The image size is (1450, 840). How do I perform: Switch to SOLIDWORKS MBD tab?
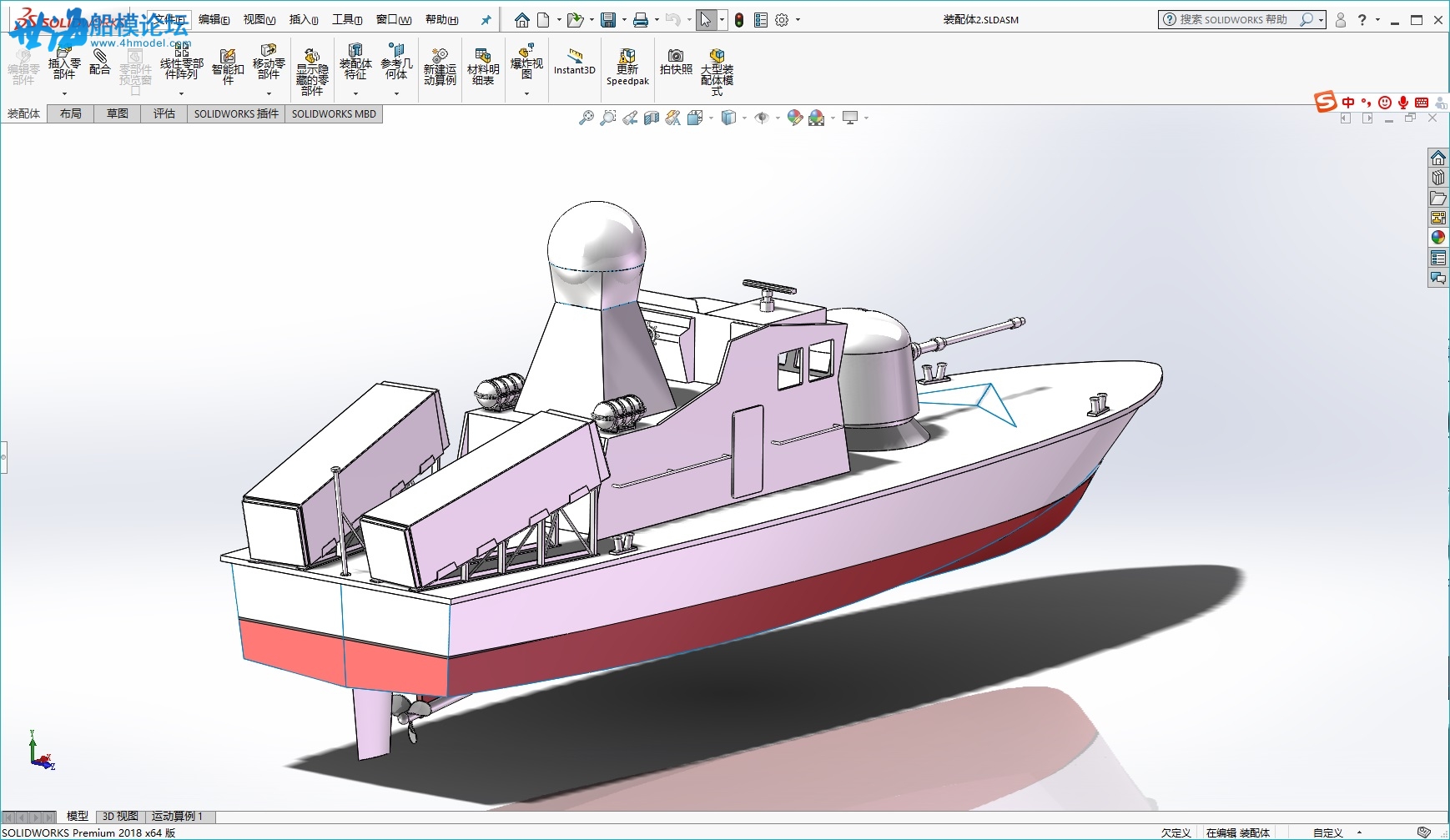click(x=334, y=114)
